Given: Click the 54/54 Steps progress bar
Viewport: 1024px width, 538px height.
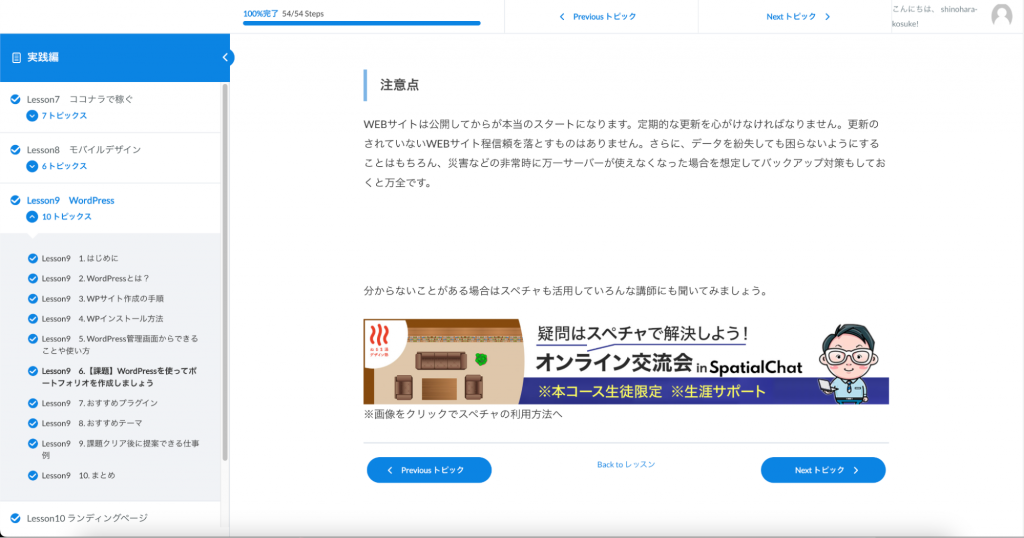Looking at the screenshot, I should (x=361, y=22).
